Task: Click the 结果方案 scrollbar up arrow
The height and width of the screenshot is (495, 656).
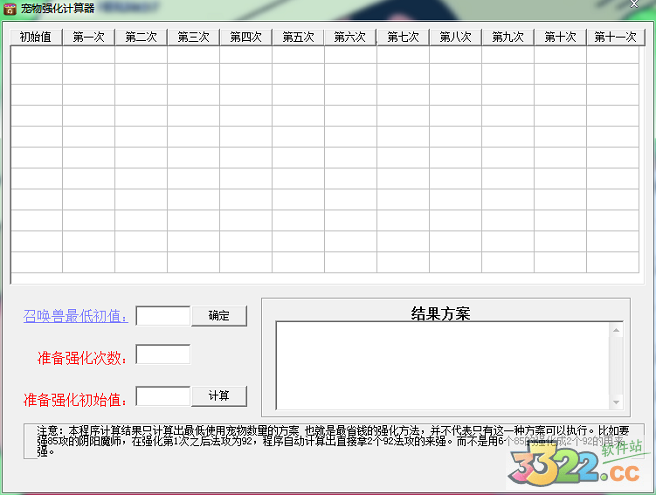Action: 616,330
